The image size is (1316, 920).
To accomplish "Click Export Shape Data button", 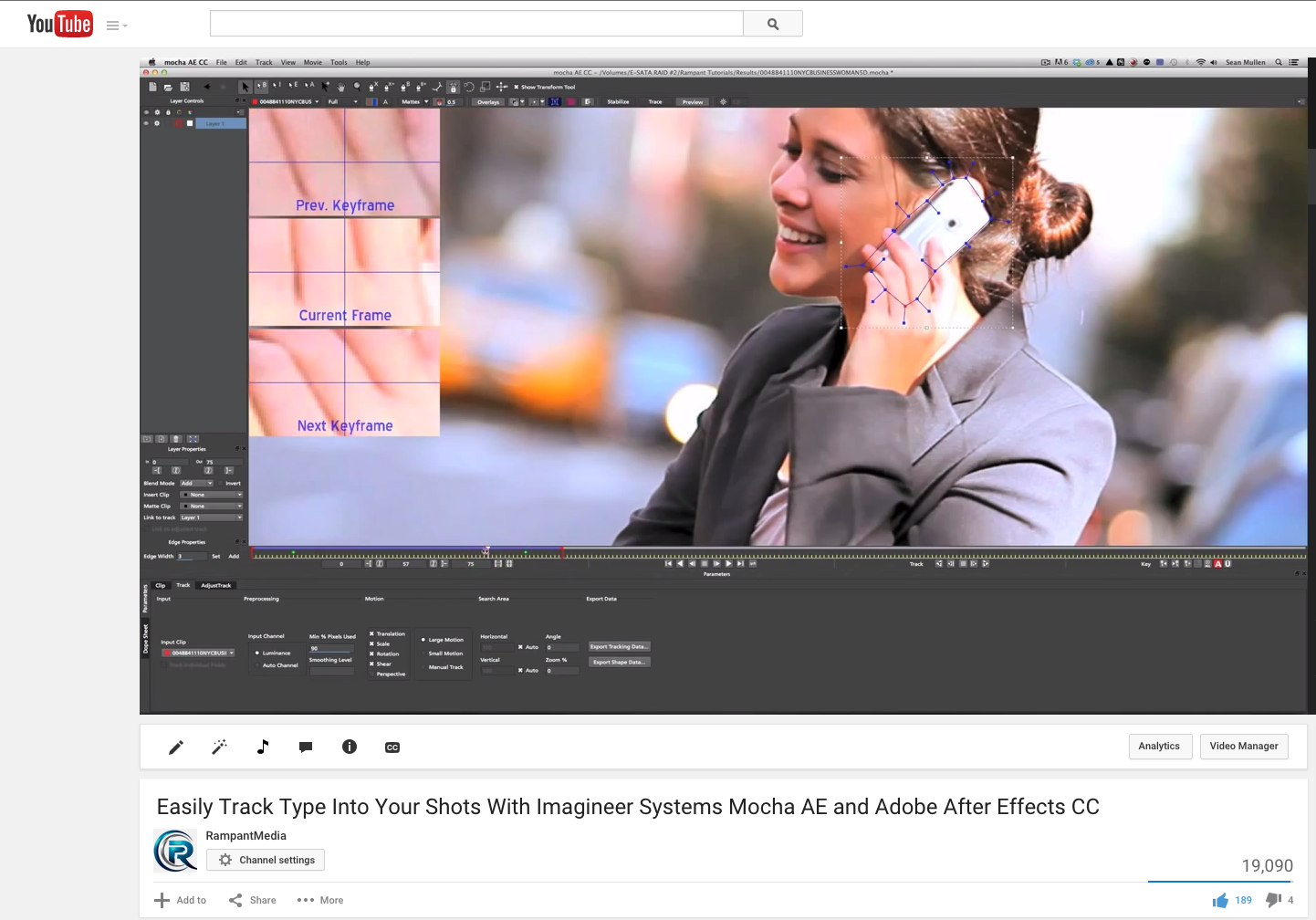I will pyautogui.click(x=619, y=662).
